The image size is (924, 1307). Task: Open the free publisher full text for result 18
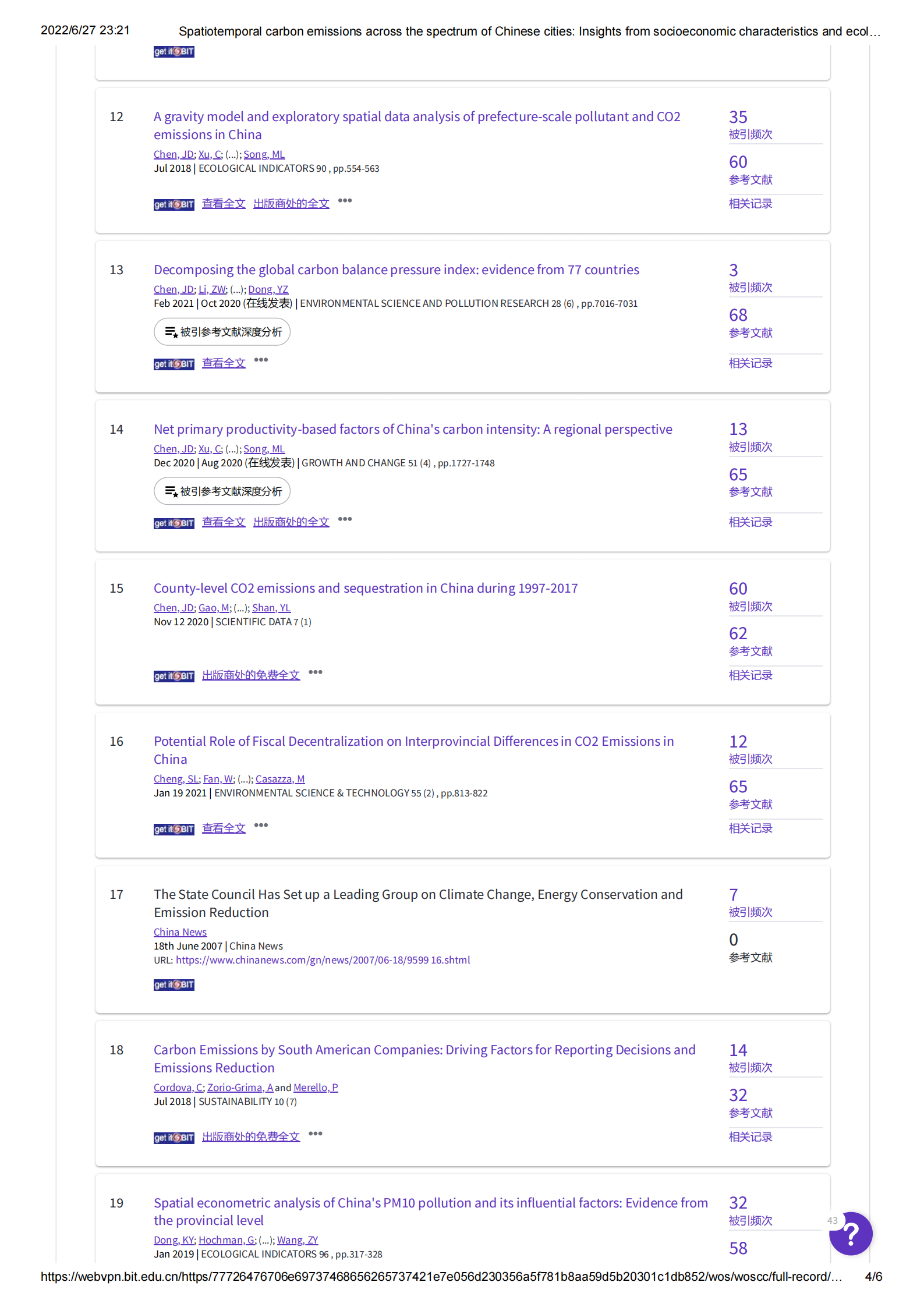(x=250, y=1137)
